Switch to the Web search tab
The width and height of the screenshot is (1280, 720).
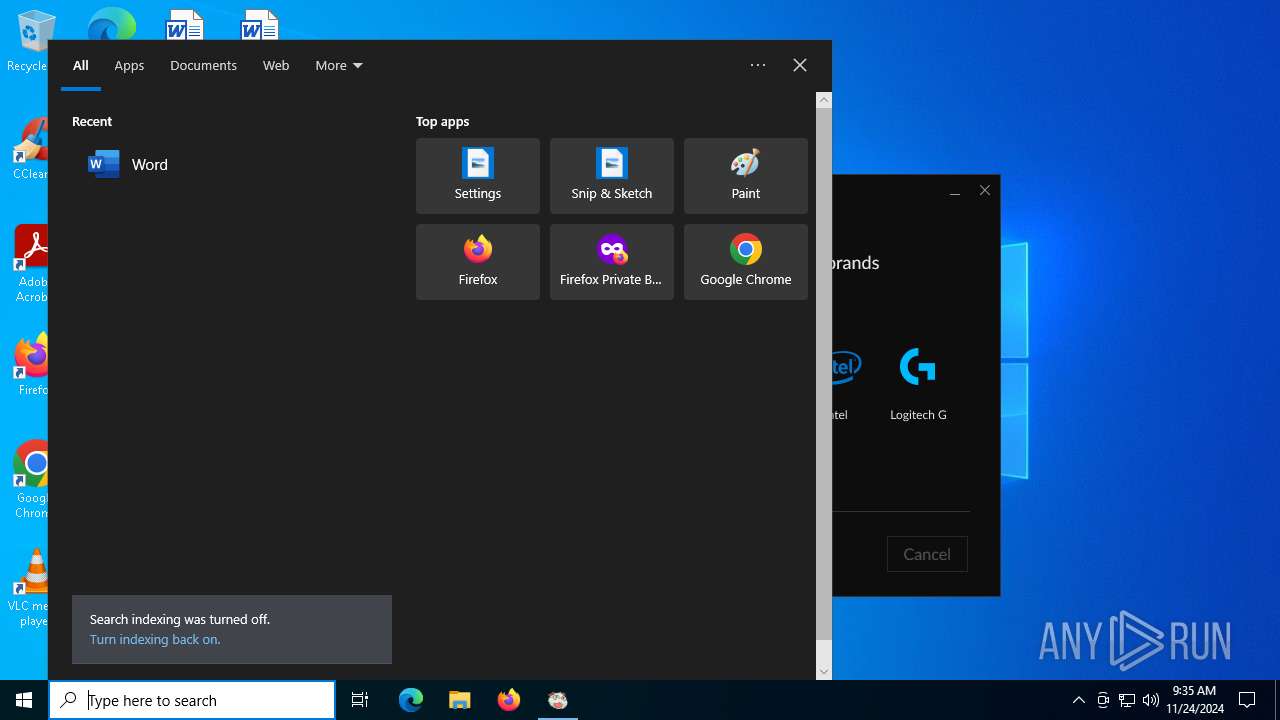click(x=276, y=65)
